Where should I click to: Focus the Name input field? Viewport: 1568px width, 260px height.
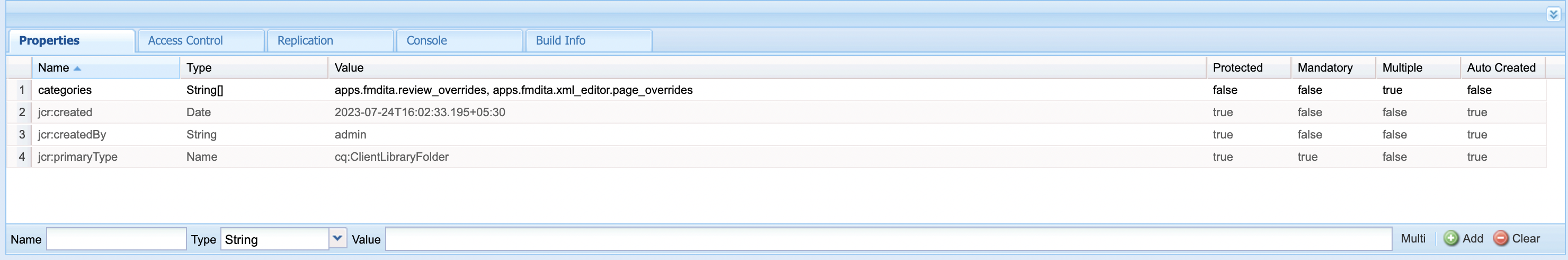(116, 239)
